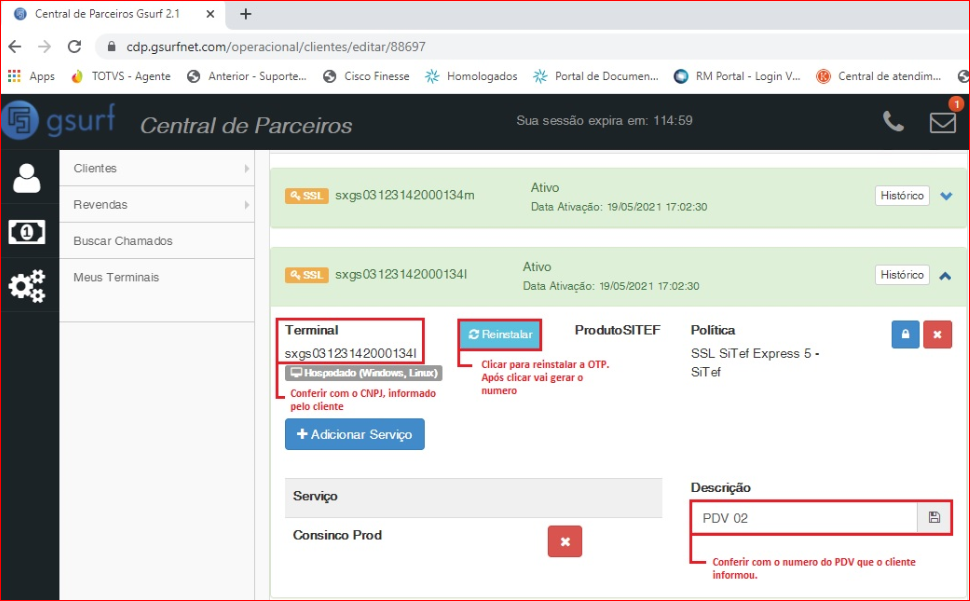The image size is (970, 601).
Task: Select the settings gears sidebar icon
Action: click(27, 286)
